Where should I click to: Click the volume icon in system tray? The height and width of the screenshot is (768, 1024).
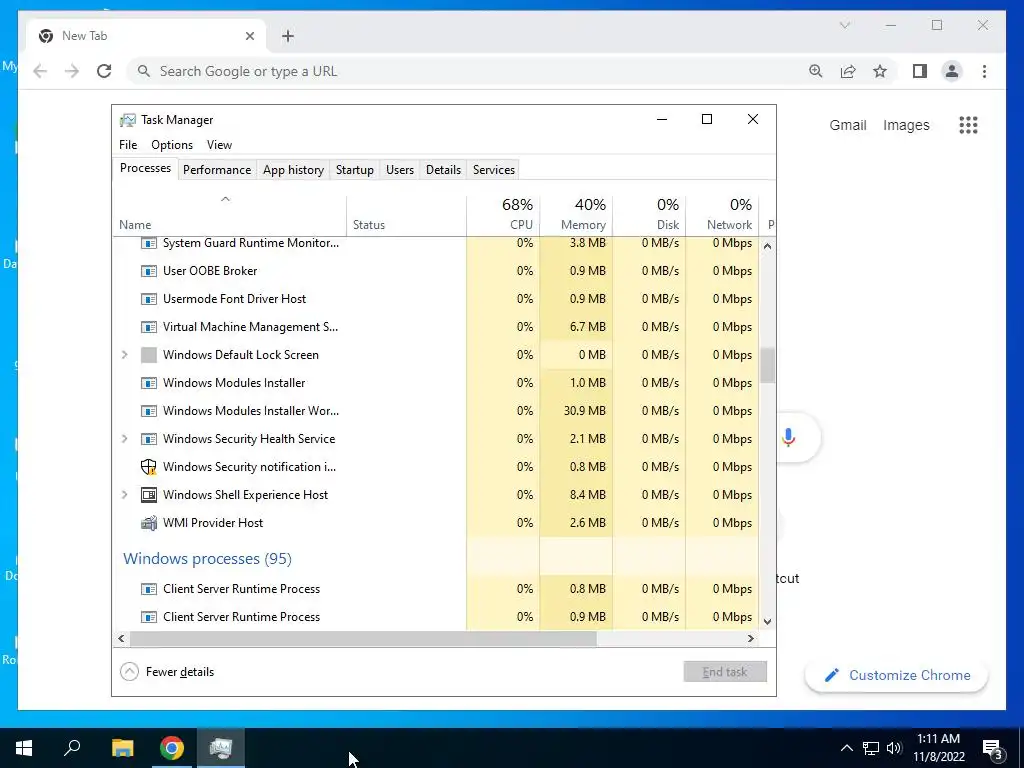tap(894, 748)
